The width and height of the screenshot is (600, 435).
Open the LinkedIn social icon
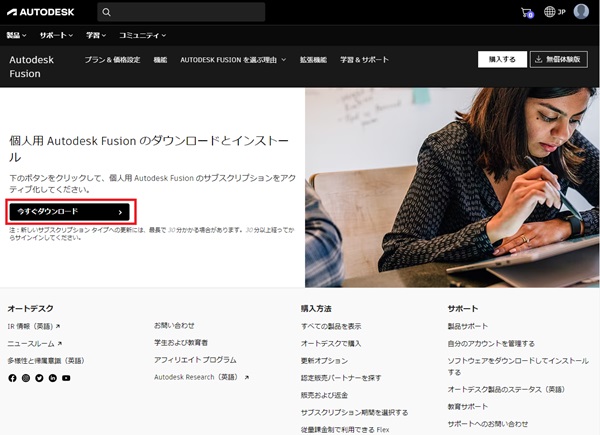[x=52, y=378]
